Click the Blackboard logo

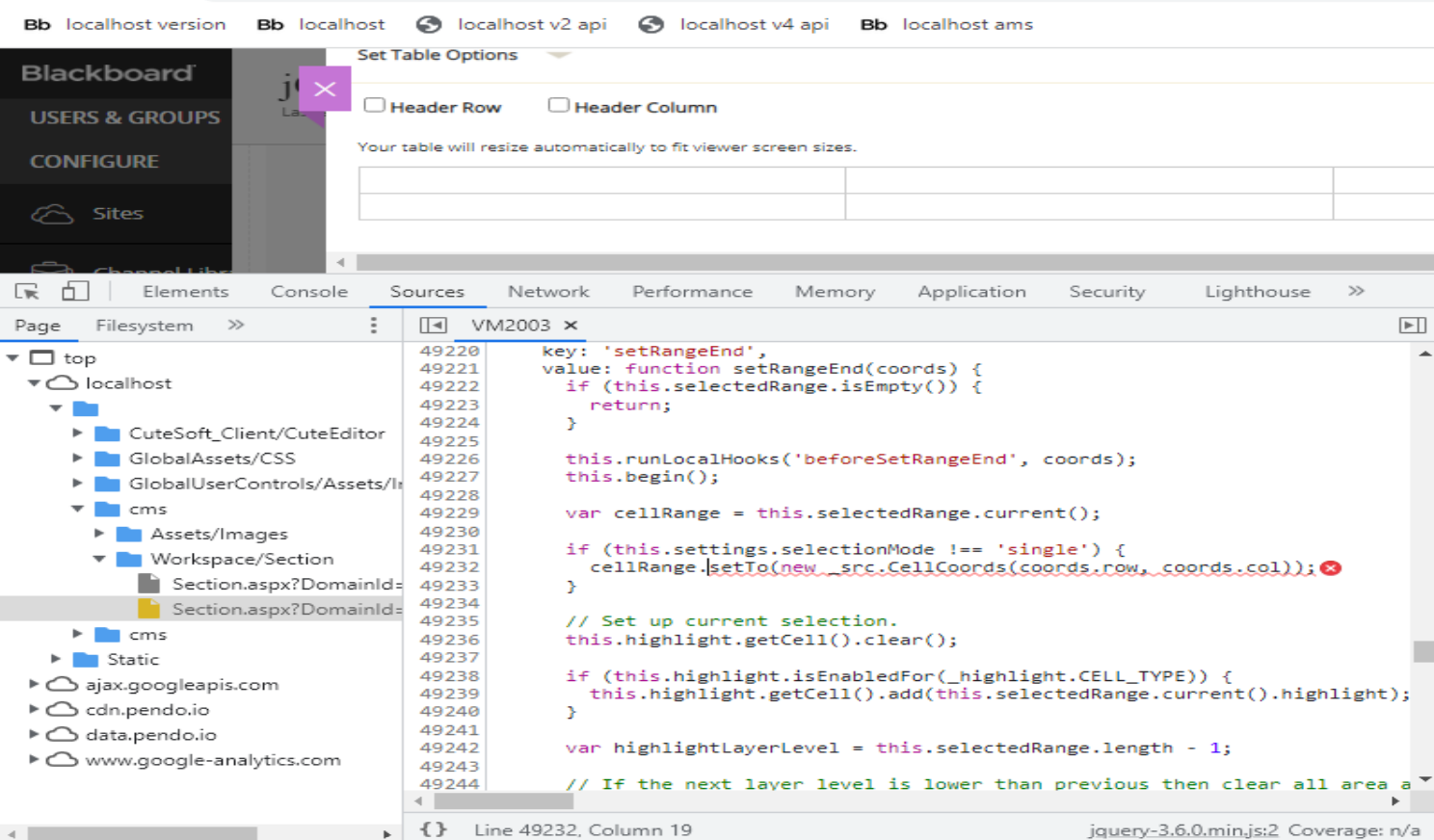pyautogui.click(x=108, y=73)
